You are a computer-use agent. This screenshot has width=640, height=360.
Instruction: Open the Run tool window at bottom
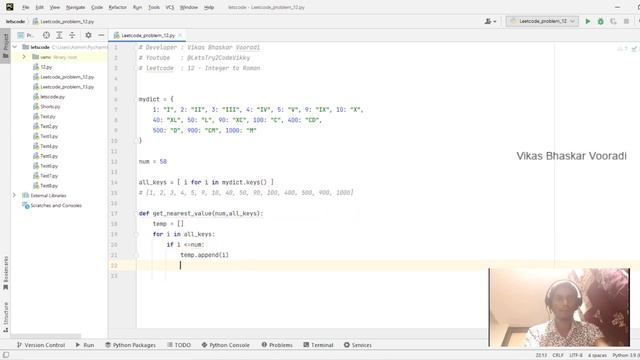(x=85, y=345)
